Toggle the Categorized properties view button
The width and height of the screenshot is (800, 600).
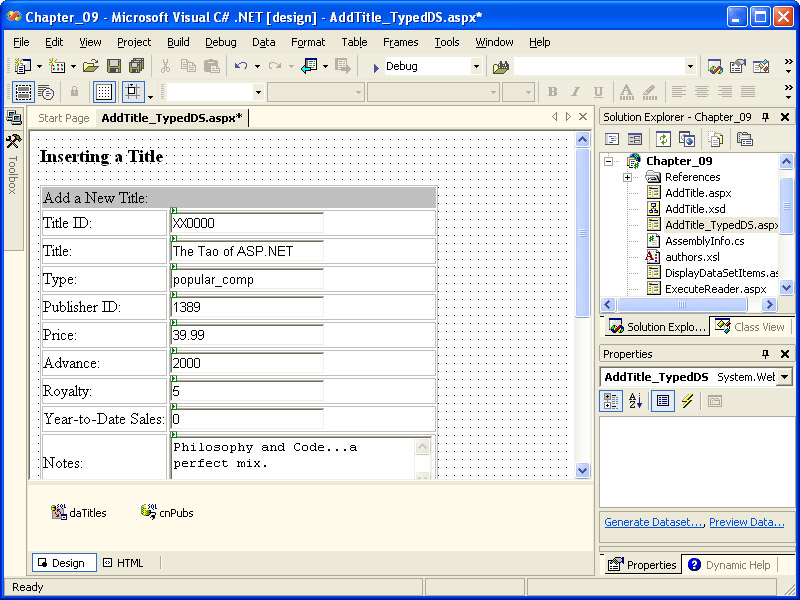pyautogui.click(x=611, y=401)
